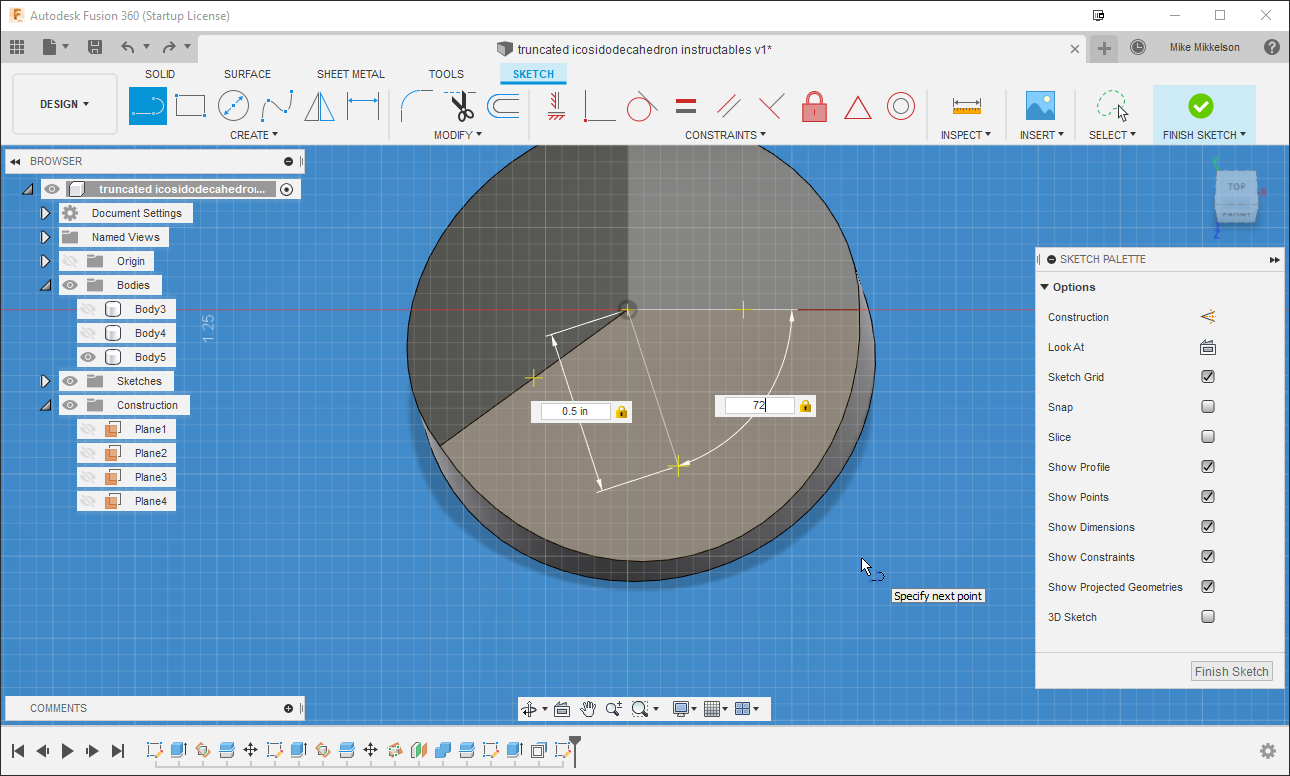Open the Circle sketch tool
Image resolution: width=1290 pixels, height=776 pixels.
(233, 105)
